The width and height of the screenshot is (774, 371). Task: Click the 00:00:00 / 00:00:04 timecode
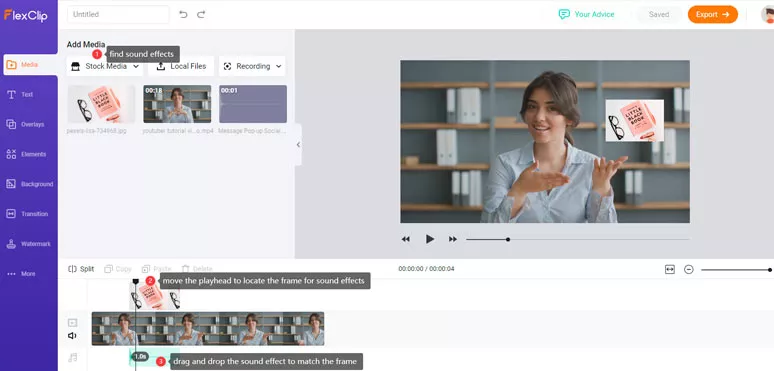click(x=426, y=269)
